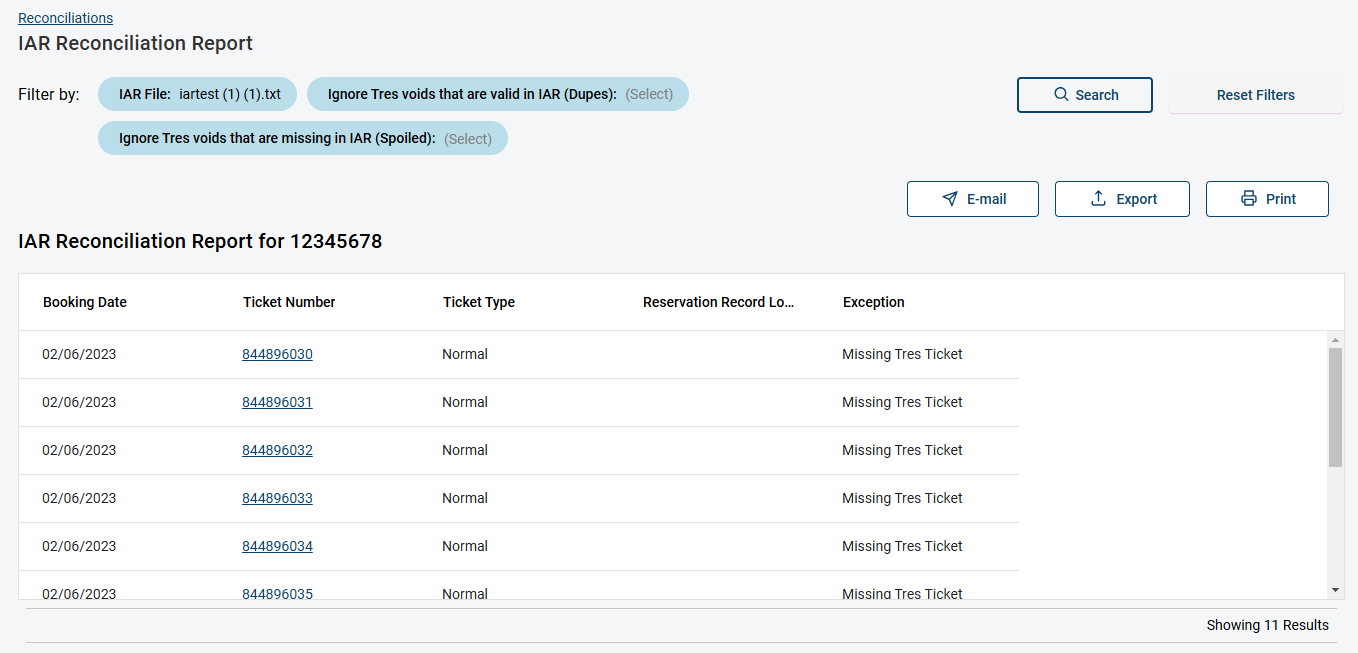The height and width of the screenshot is (653, 1358).
Task: Click the Print printer icon
Action: coord(1249,199)
